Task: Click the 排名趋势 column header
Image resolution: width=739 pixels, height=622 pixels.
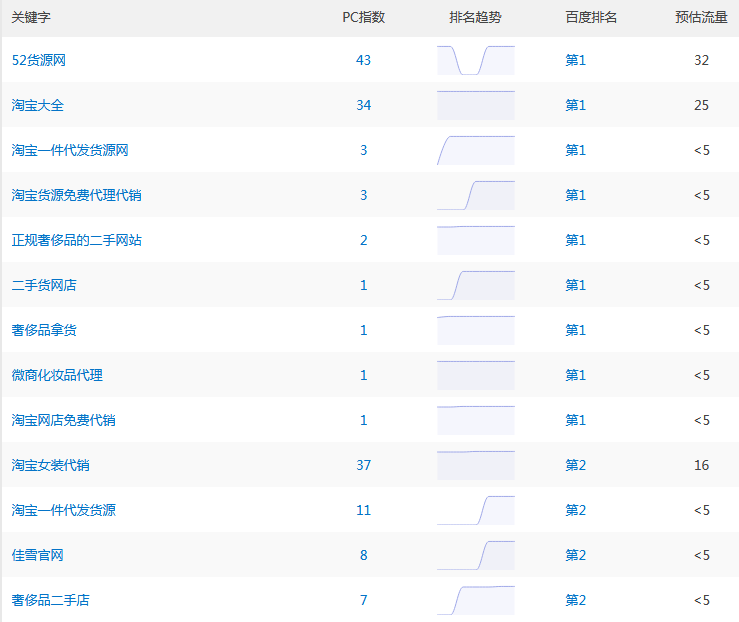Action: tap(476, 17)
